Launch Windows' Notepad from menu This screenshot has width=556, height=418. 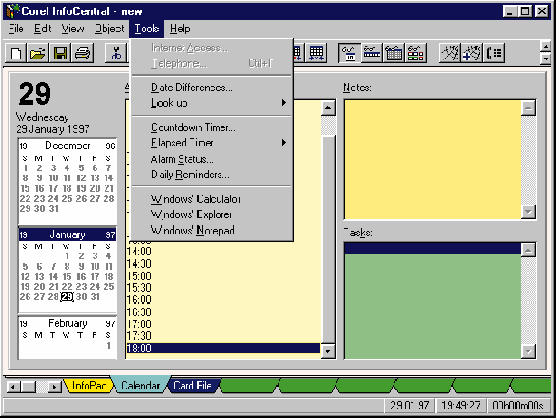212,230
